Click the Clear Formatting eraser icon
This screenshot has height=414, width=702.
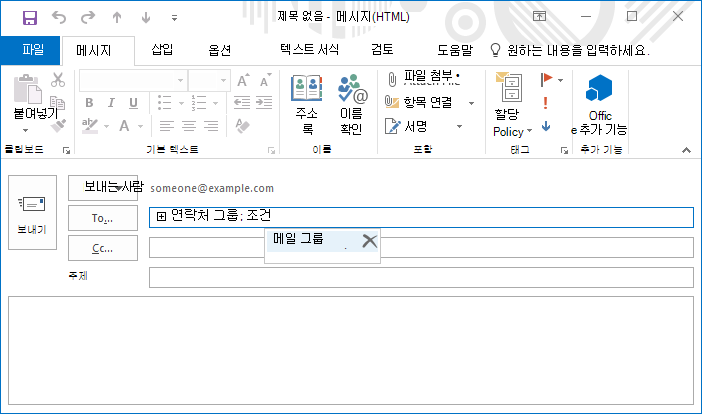point(242,126)
